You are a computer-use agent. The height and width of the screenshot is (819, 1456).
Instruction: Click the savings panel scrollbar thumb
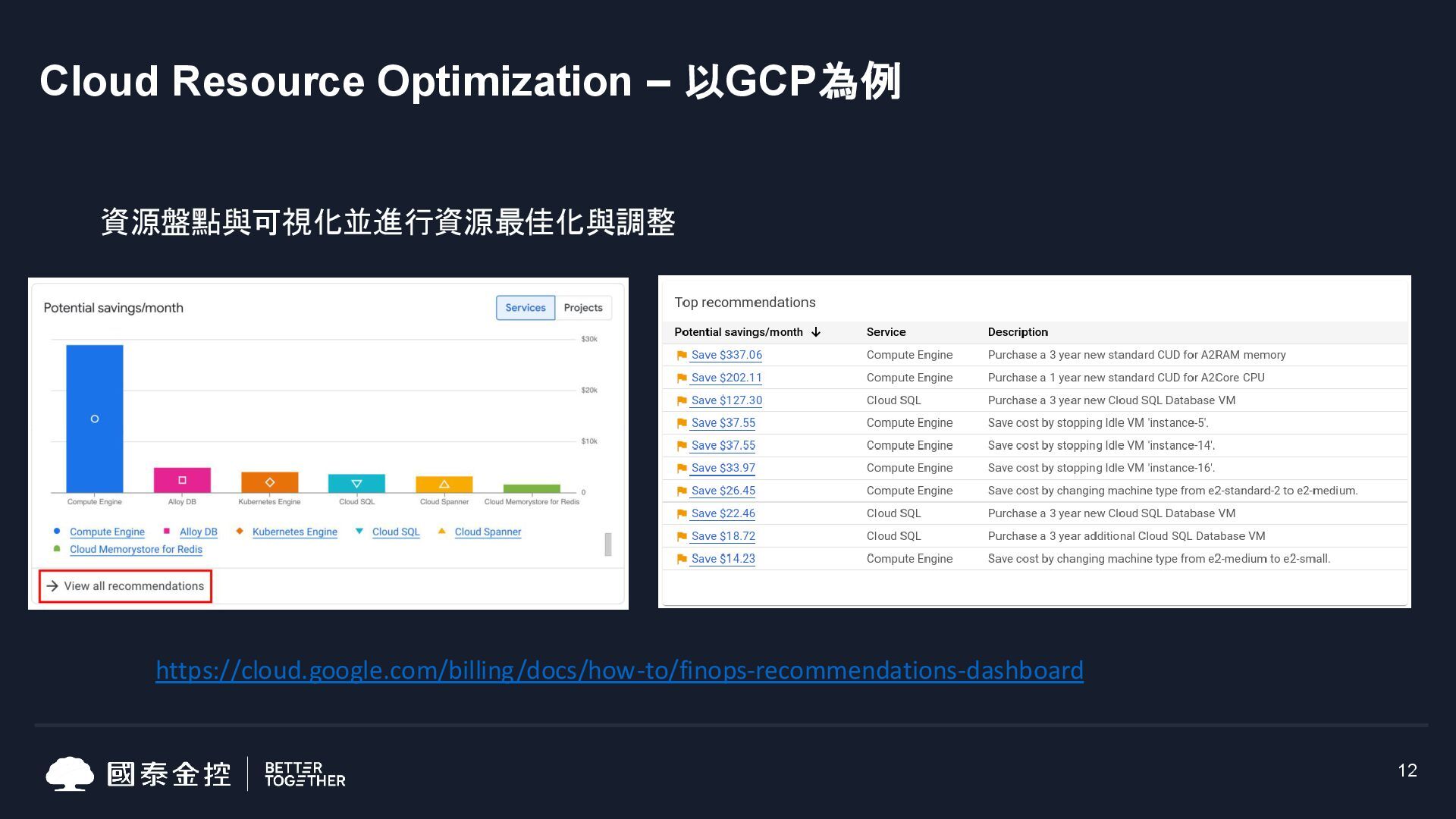607,544
